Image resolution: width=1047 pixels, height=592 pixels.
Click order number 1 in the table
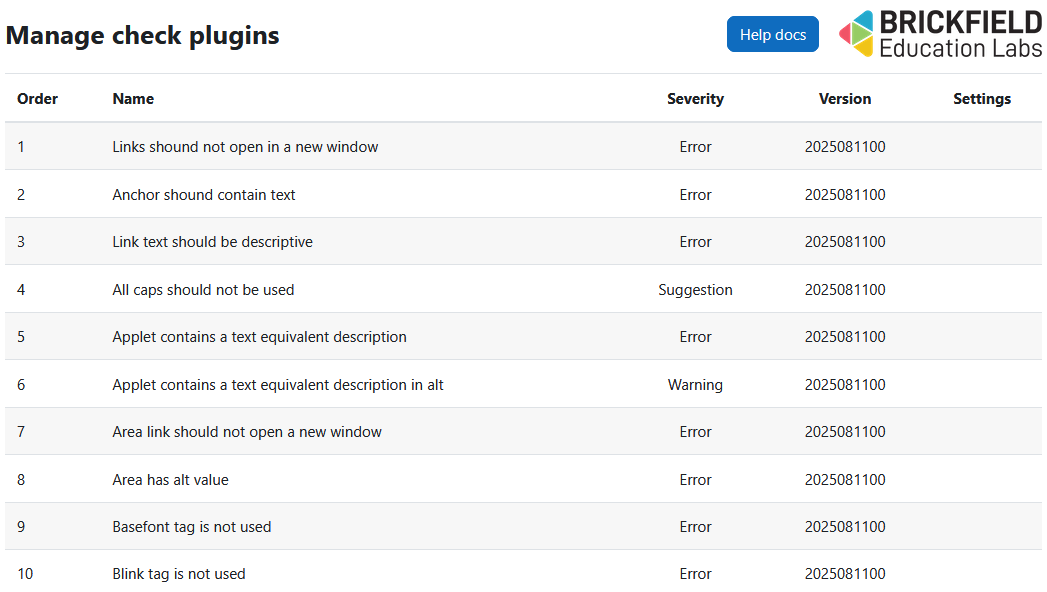[x=21, y=147]
